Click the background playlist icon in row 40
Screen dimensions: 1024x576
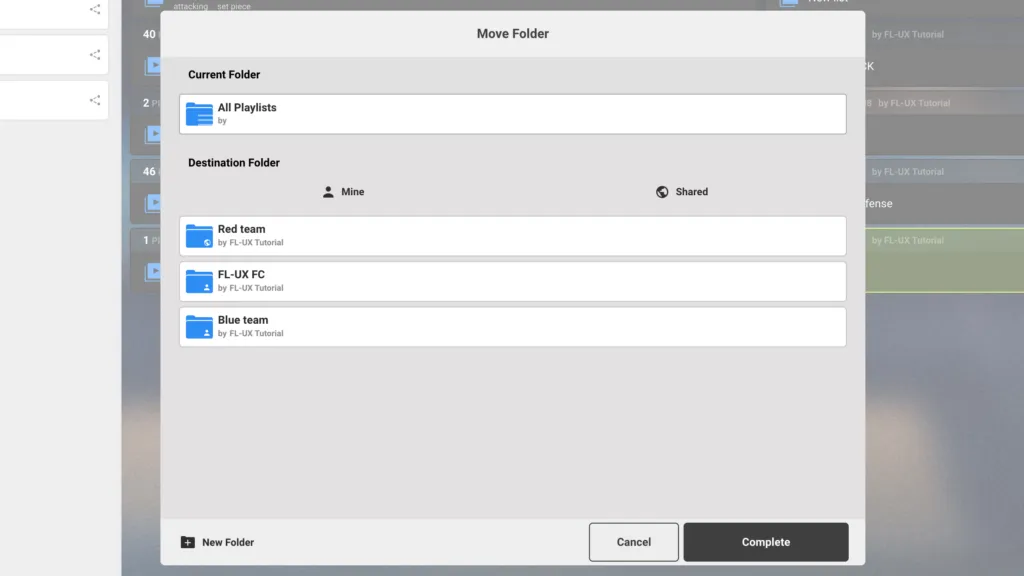[153, 65]
